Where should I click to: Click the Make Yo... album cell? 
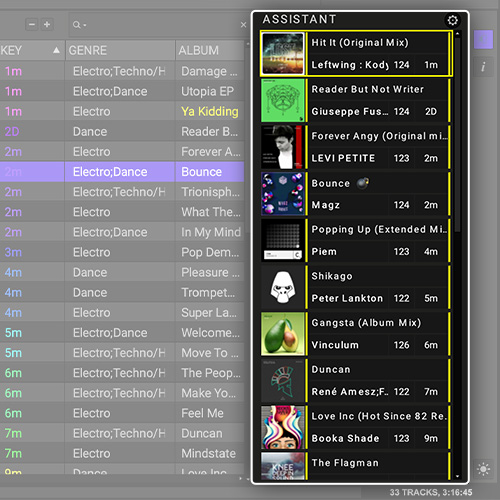[210, 393]
